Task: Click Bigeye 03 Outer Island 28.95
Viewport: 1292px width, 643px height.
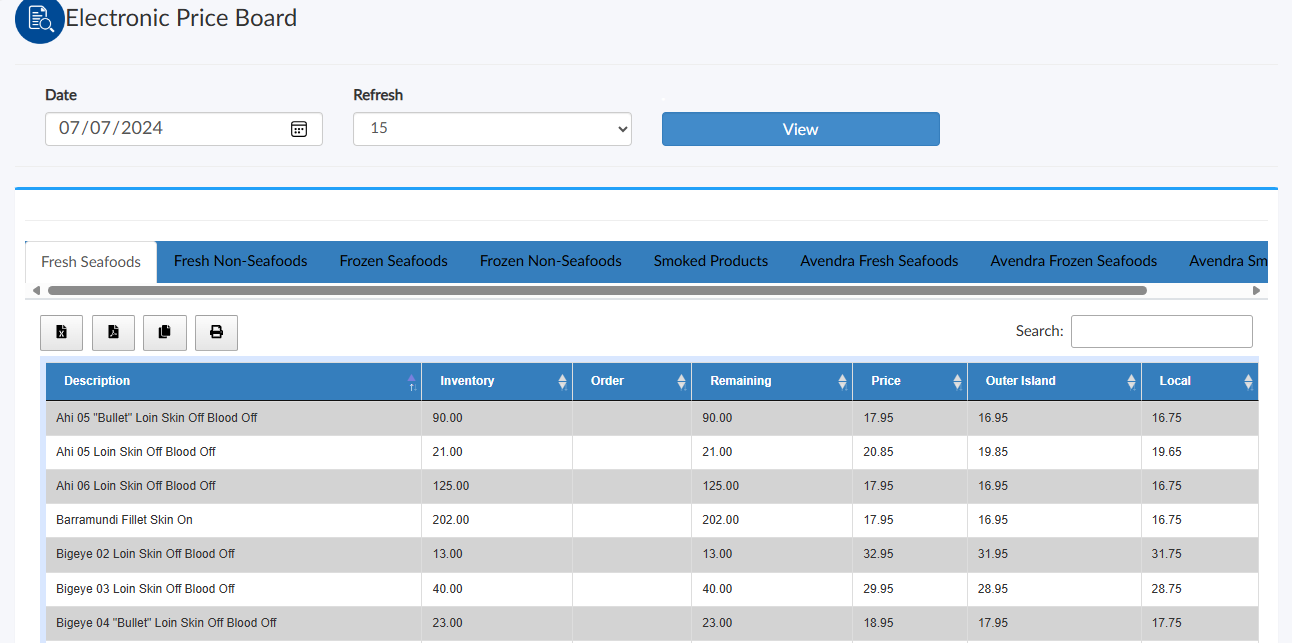Action: [993, 589]
